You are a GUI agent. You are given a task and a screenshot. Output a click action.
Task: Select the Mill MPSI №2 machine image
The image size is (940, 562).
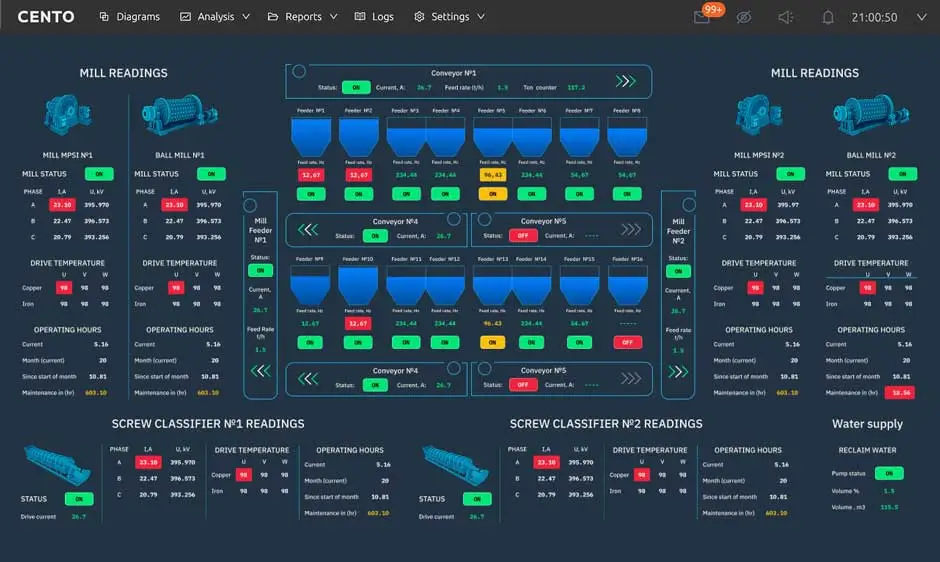point(758,114)
